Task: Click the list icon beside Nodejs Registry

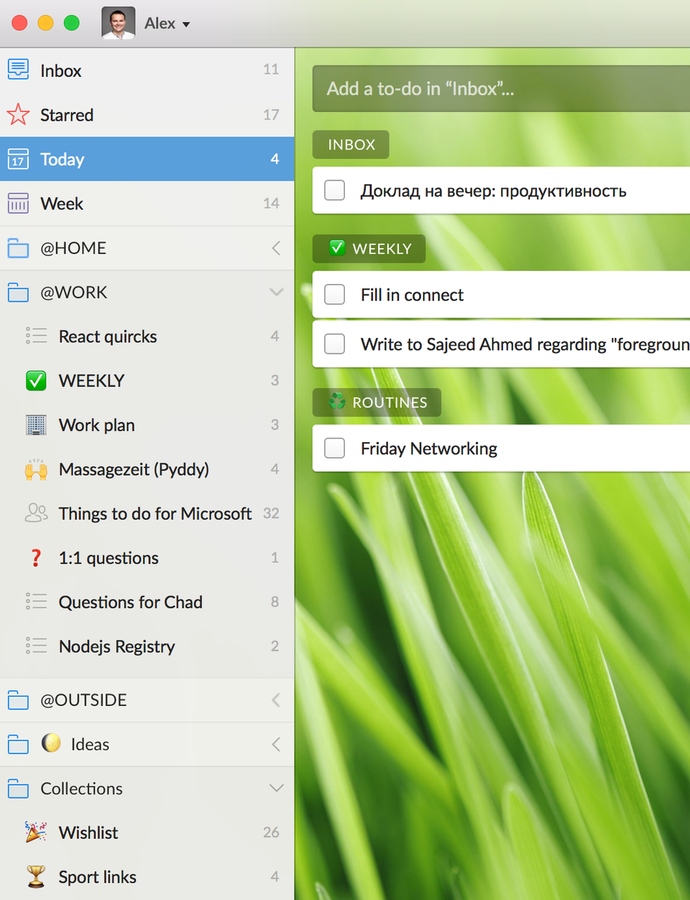Action: point(36,646)
